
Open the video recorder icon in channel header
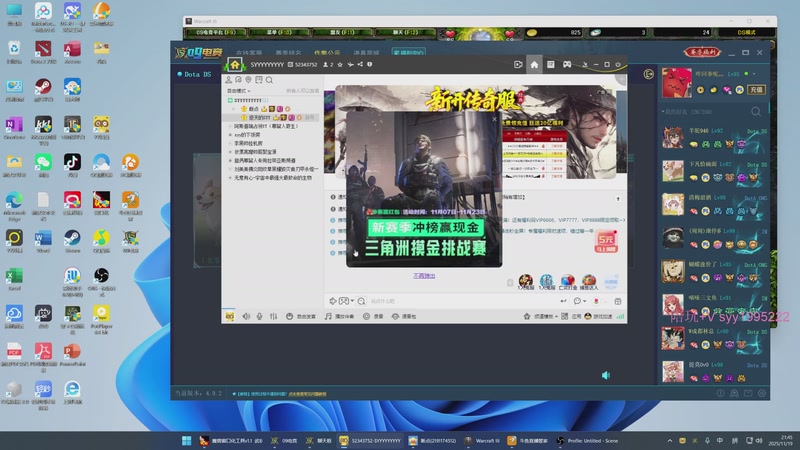pyautogui.click(x=518, y=65)
